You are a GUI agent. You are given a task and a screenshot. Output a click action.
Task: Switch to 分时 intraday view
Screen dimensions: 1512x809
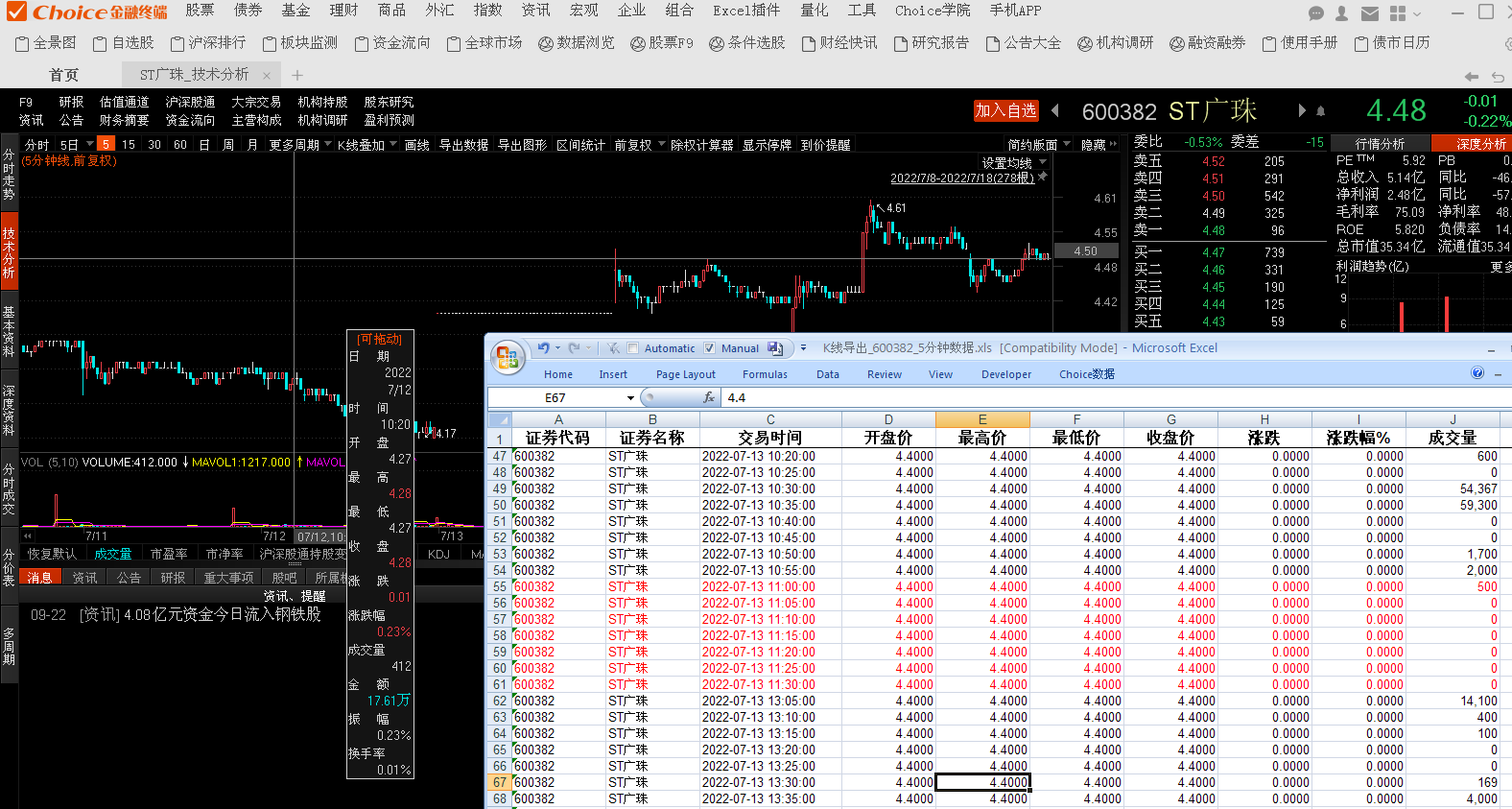37,144
